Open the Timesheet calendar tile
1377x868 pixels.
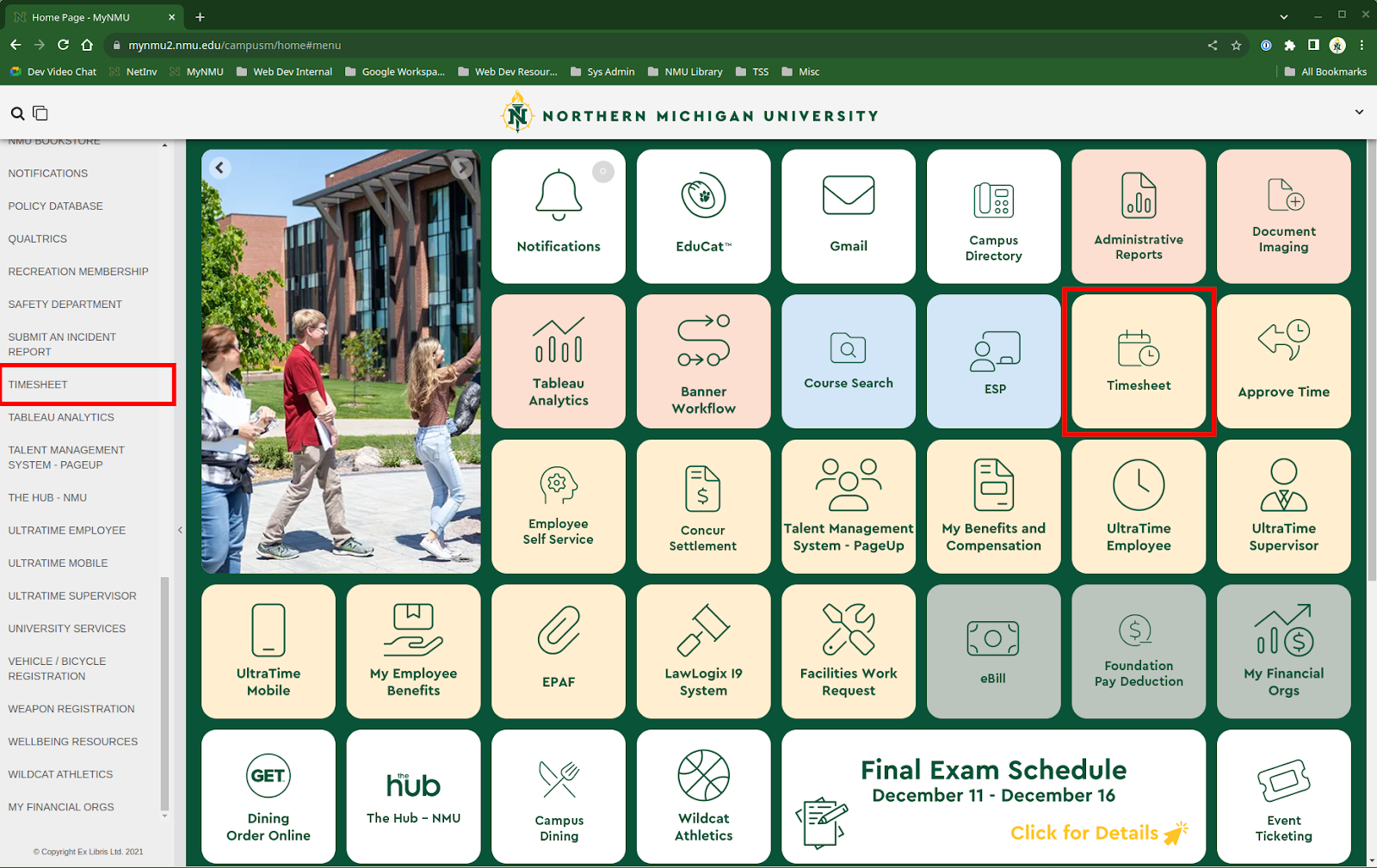click(1138, 361)
